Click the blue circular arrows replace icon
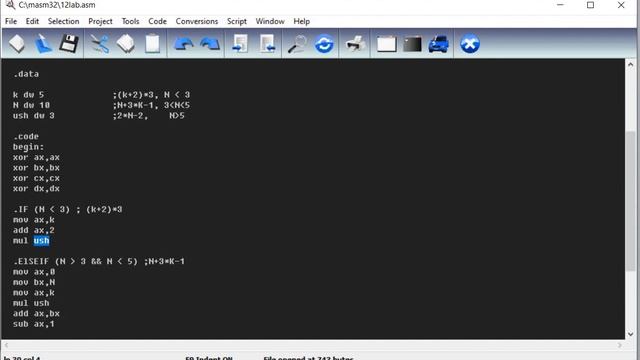The height and width of the screenshot is (360, 640). click(x=324, y=44)
